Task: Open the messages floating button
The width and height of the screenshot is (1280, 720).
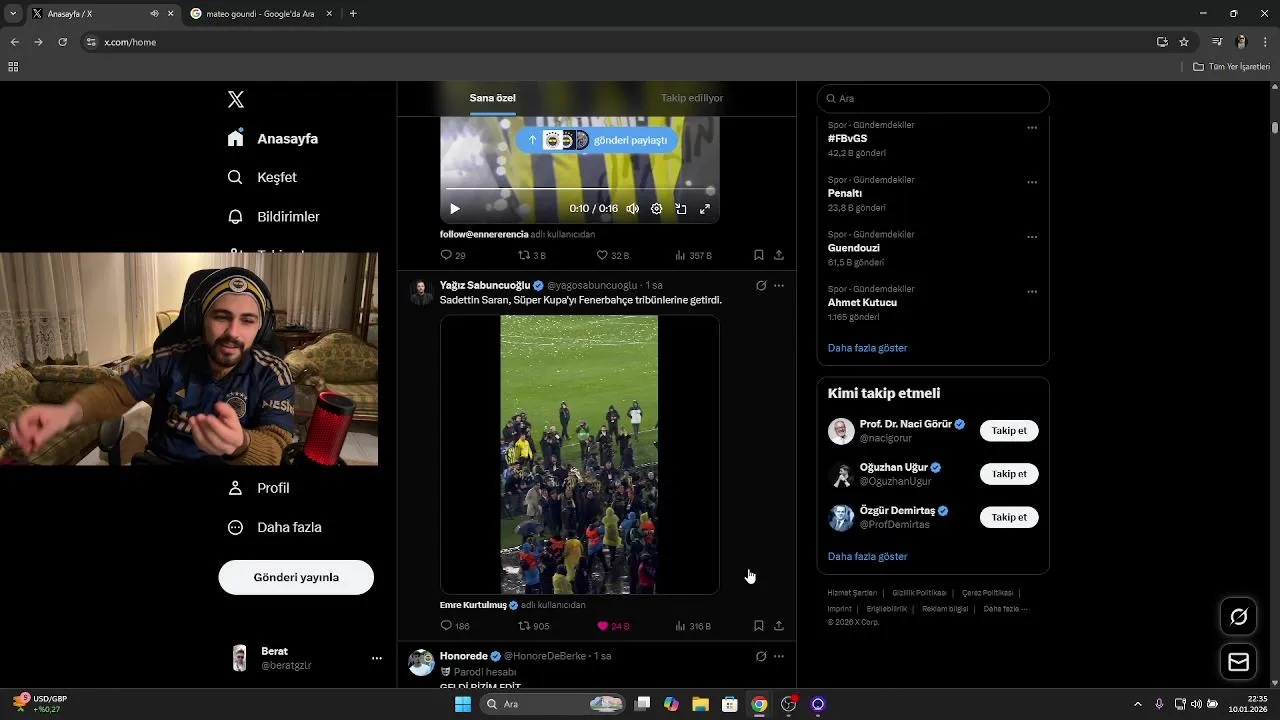Action: click(1239, 662)
